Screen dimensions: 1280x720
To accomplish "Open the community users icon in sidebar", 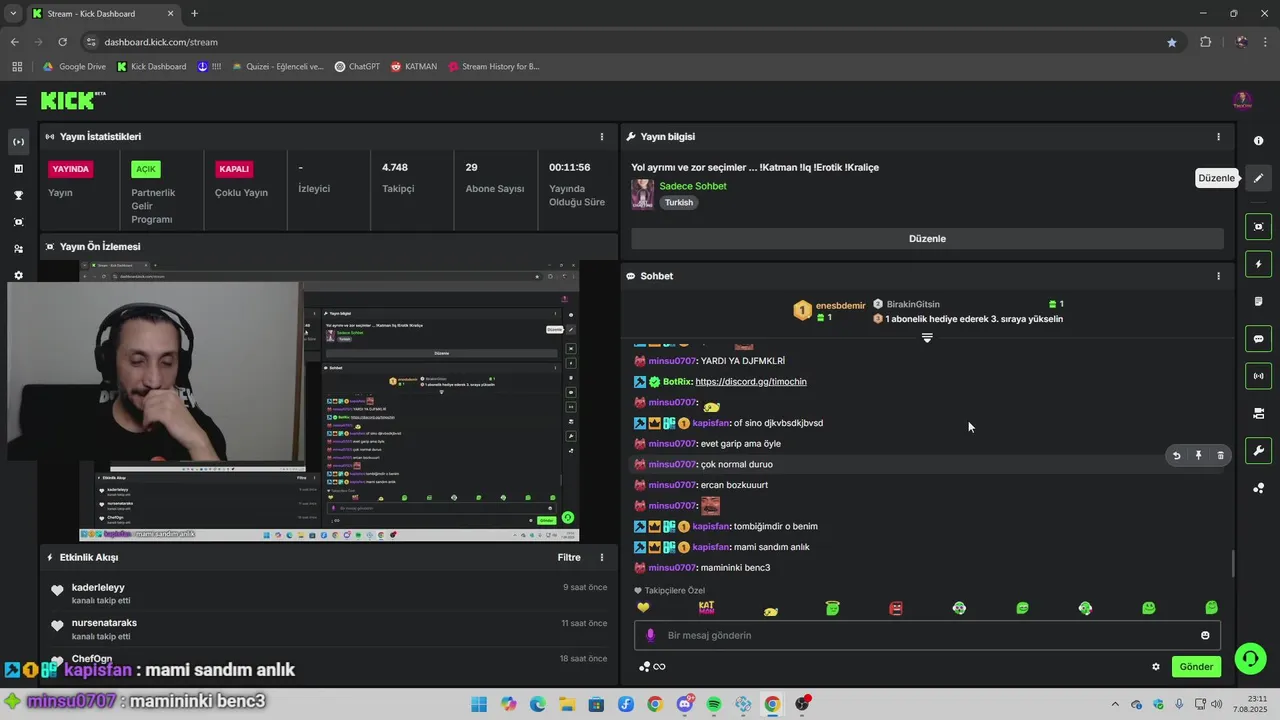I will pyautogui.click(x=18, y=249).
